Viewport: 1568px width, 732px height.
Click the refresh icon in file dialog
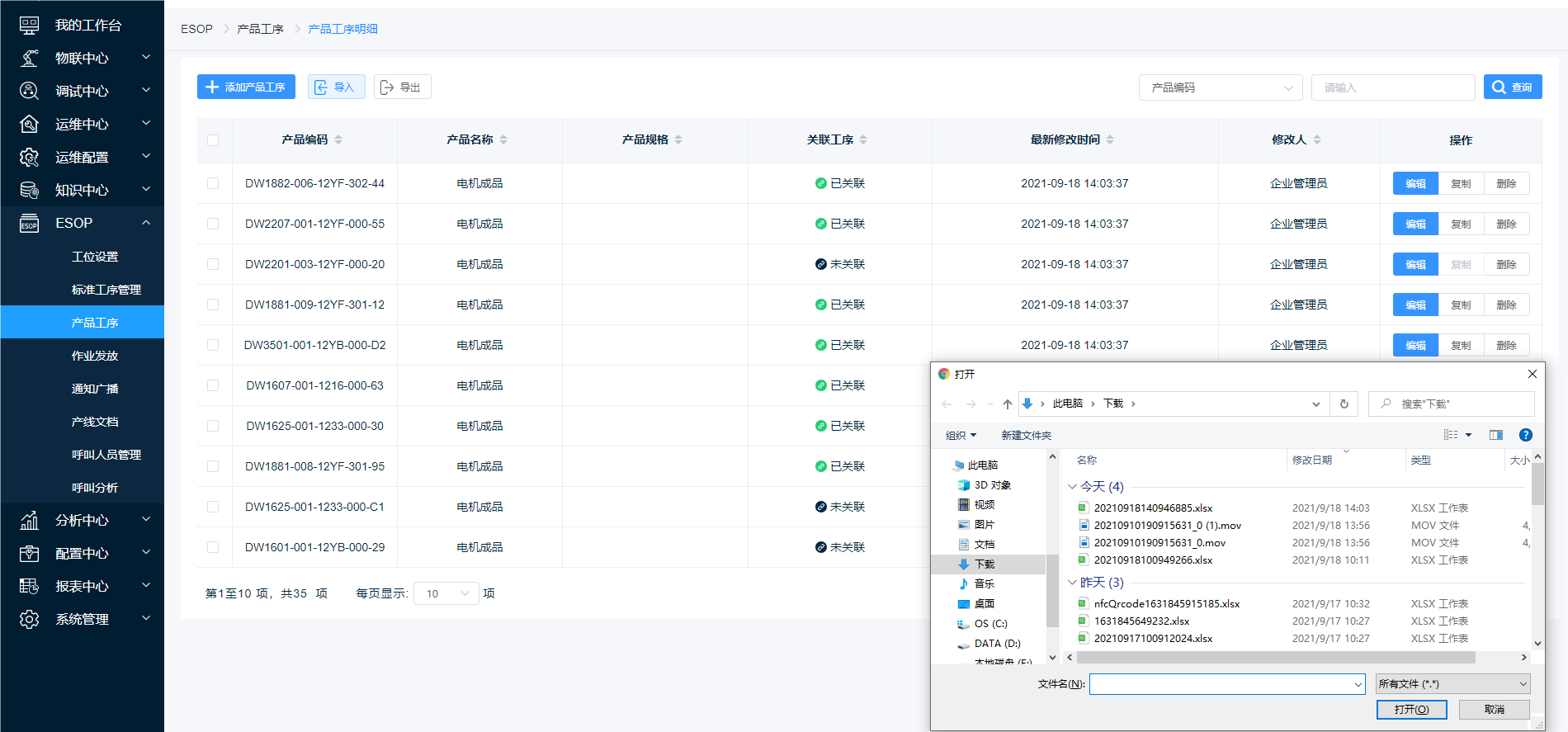point(1344,404)
